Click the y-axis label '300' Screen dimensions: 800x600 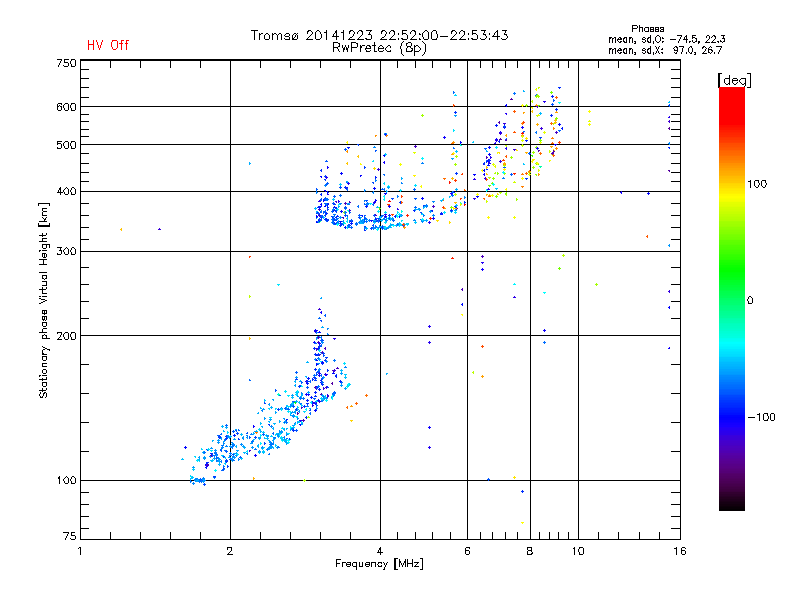(66, 252)
